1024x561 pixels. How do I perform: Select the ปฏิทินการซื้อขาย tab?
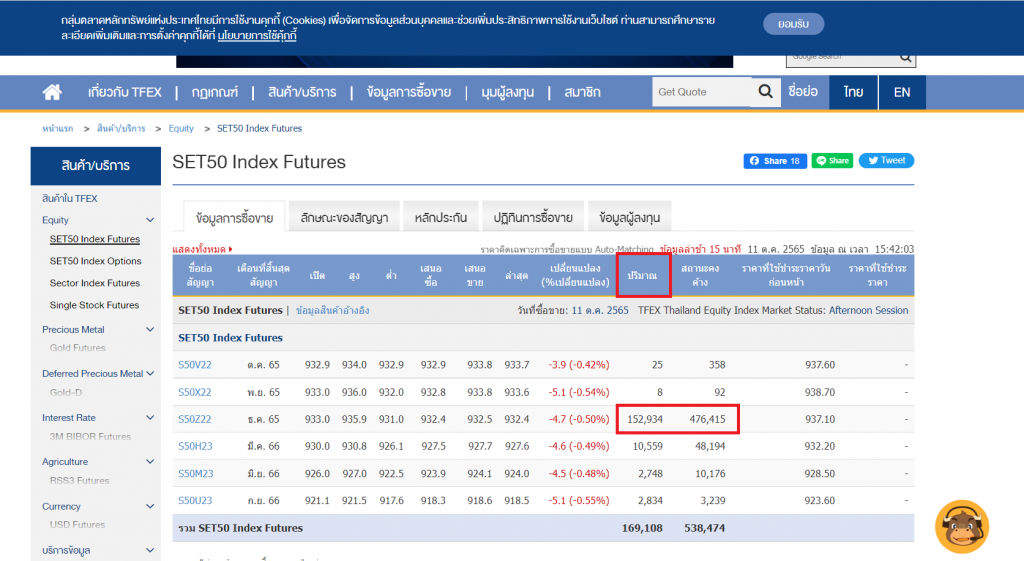(533, 217)
